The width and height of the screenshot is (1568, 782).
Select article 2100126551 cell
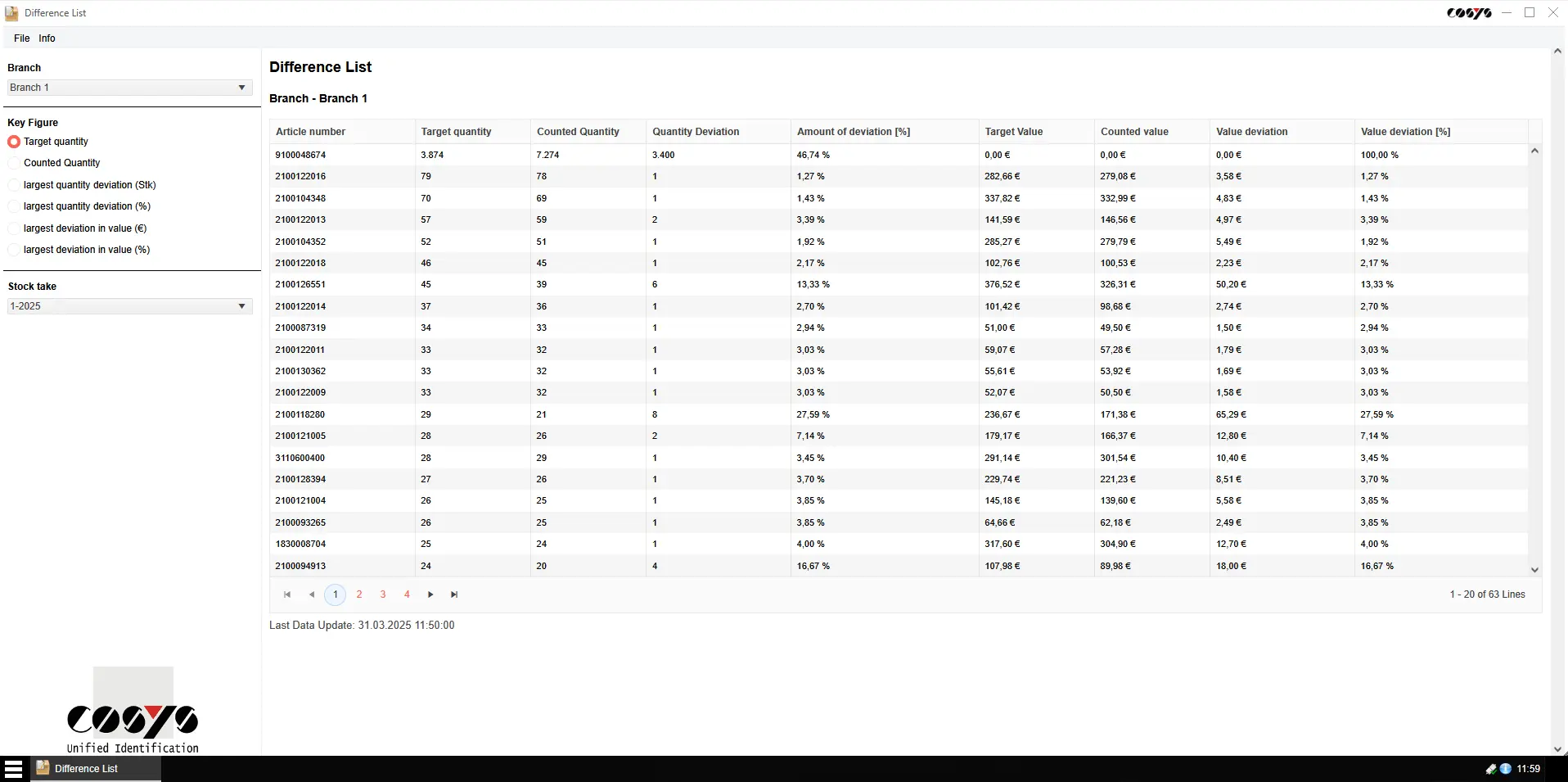point(342,284)
